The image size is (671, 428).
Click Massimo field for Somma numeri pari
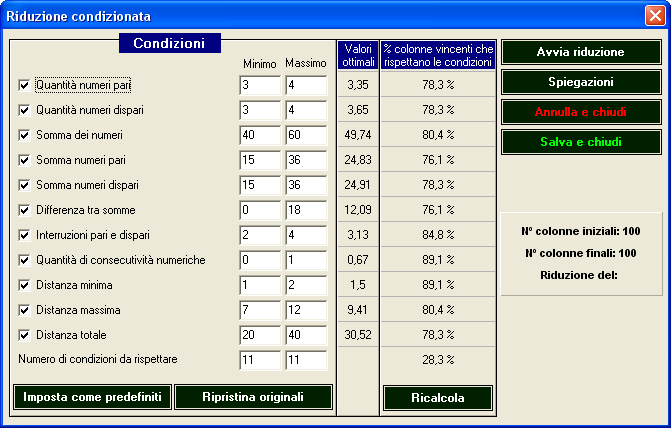tap(305, 160)
